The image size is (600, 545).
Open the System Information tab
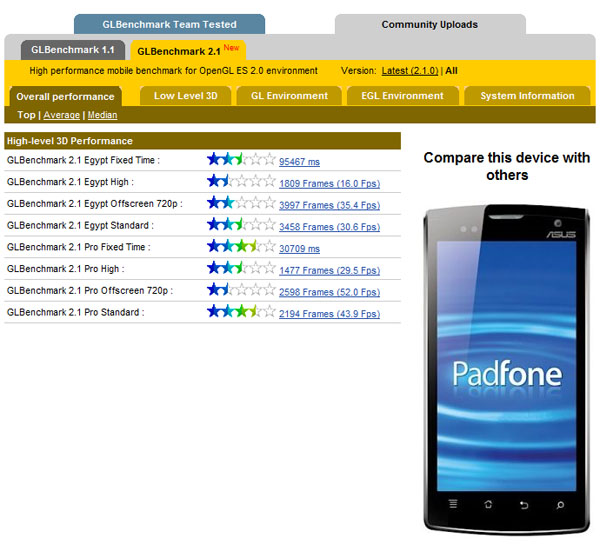coord(527,96)
